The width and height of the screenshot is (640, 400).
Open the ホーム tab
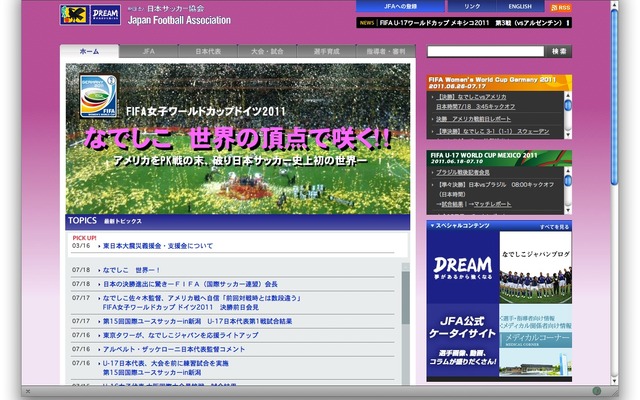[89, 51]
